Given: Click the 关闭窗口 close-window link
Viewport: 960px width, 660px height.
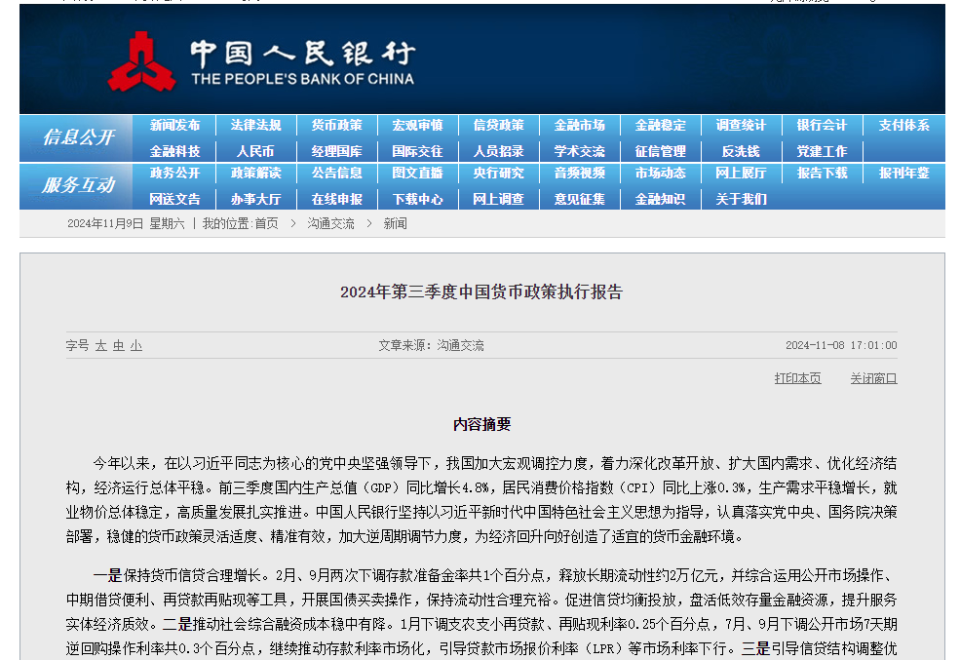Looking at the screenshot, I should pos(875,378).
